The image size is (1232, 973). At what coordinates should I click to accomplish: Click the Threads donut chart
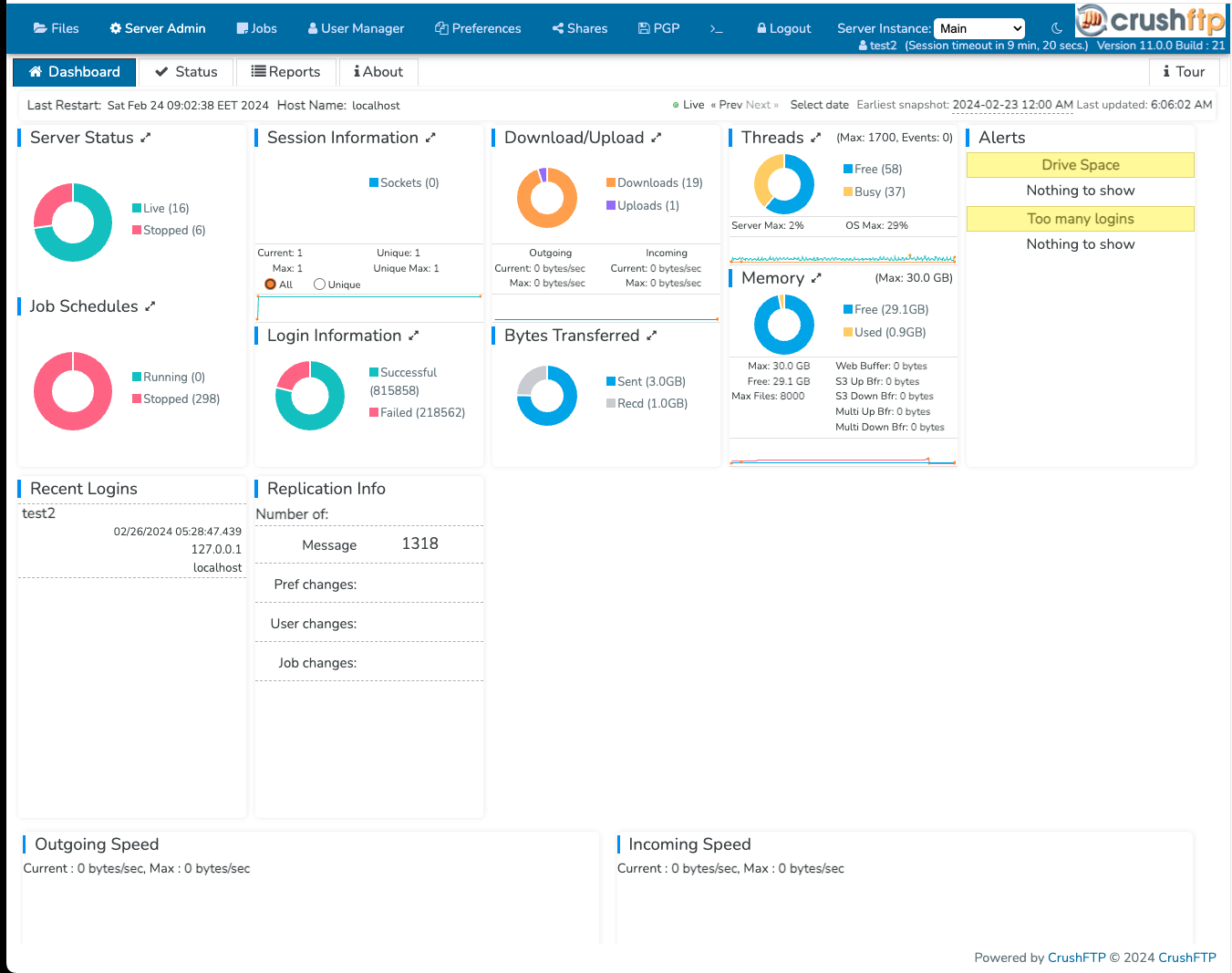784,184
